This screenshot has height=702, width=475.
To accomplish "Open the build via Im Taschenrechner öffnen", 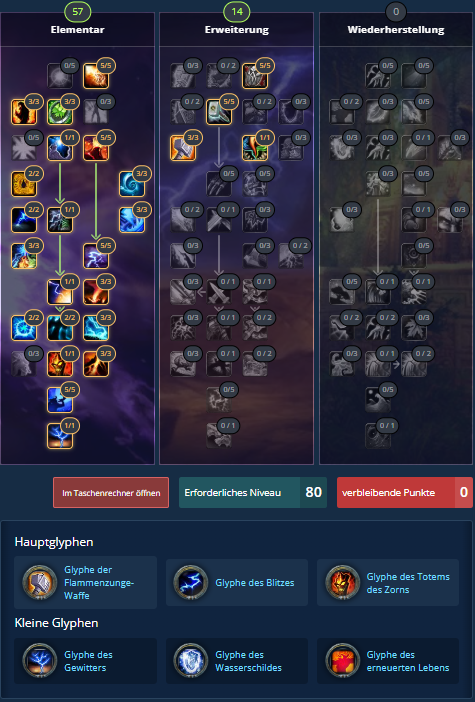I will tap(111, 492).
